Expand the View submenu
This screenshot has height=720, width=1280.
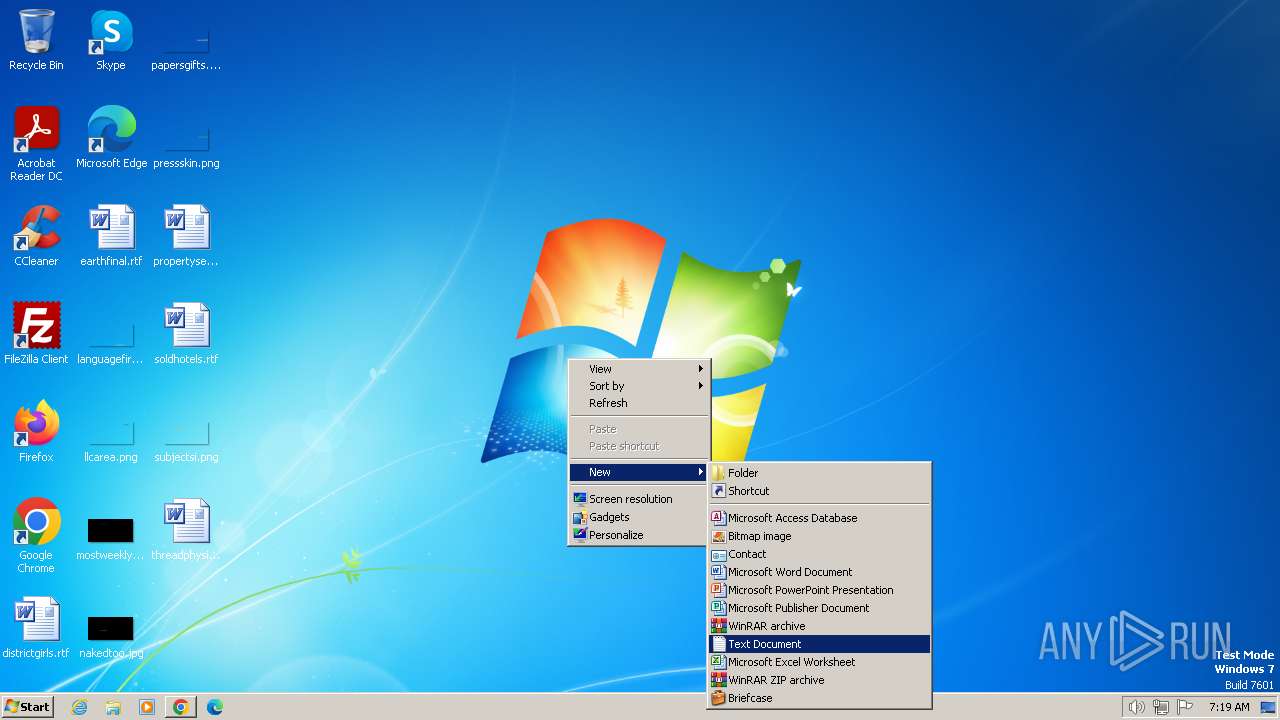coord(639,369)
